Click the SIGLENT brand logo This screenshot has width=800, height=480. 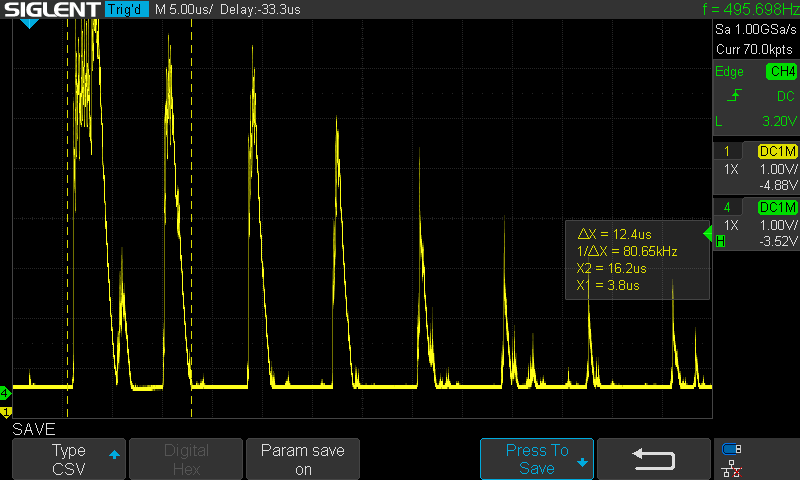[53, 9]
